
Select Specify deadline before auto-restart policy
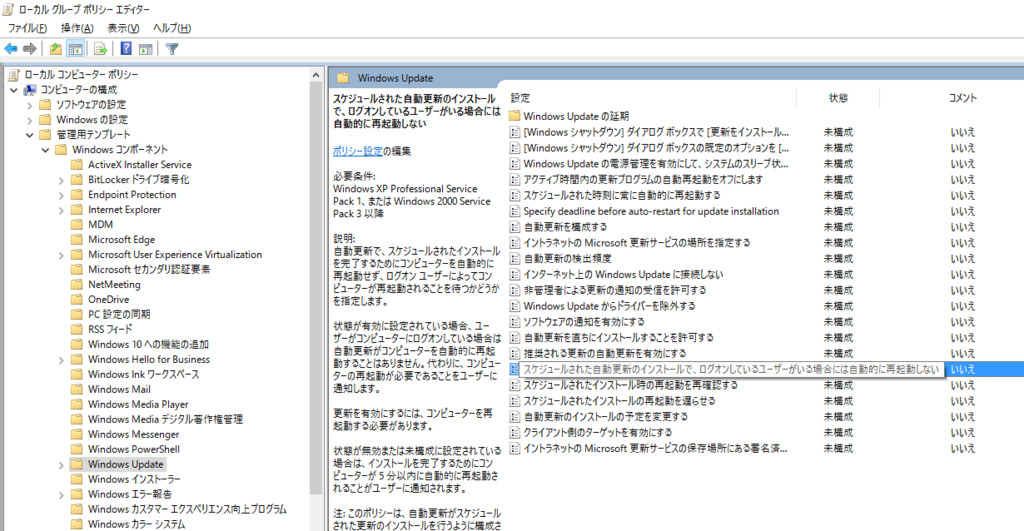[x=650, y=211]
